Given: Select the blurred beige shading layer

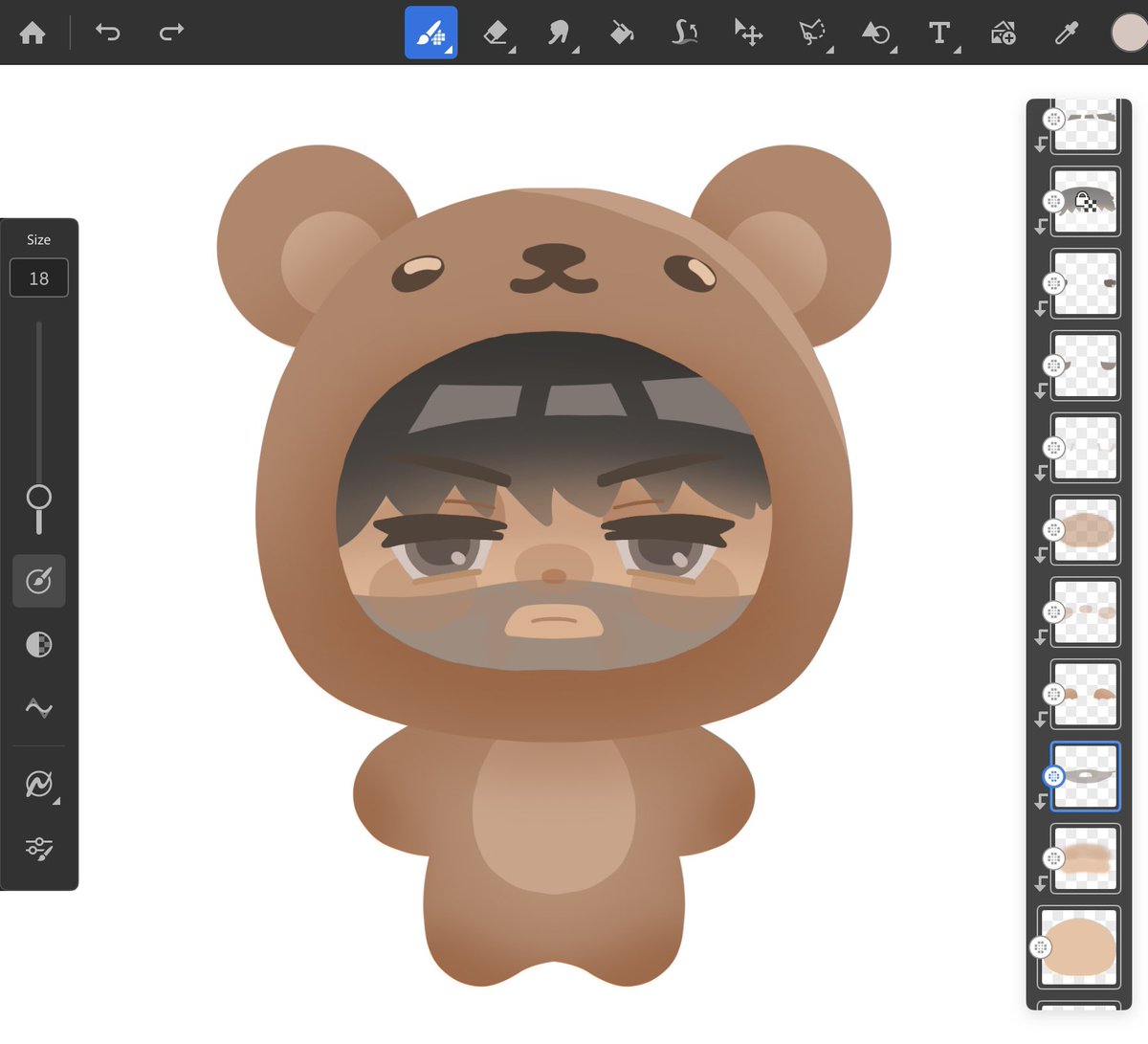Looking at the screenshot, I should pyautogui.click(x=1086, y=858).
